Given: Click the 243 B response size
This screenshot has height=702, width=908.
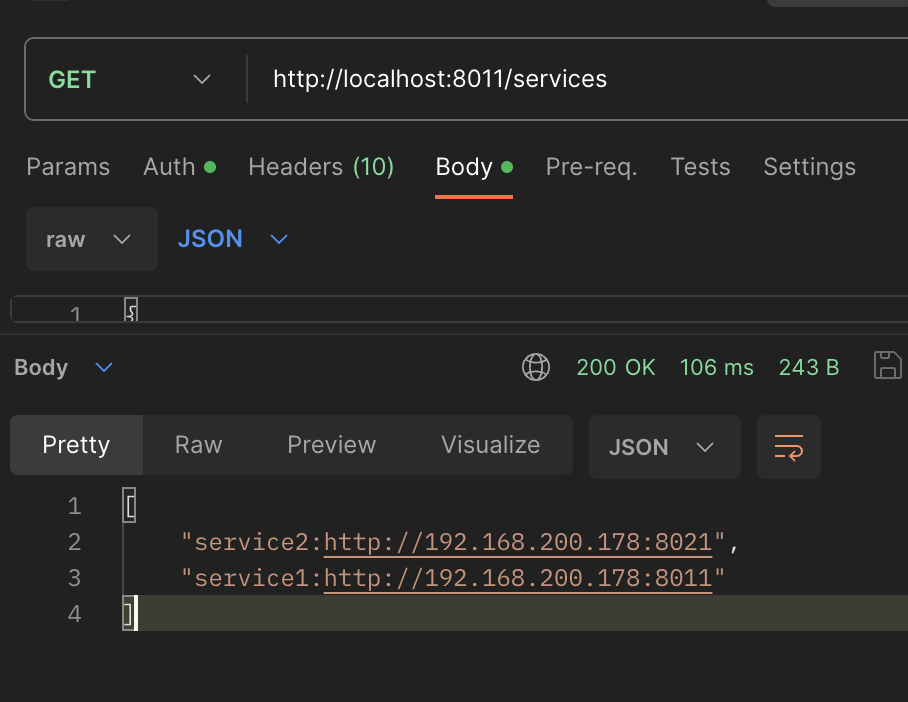Looking at the screenshot, I should (x=808, y=367).
